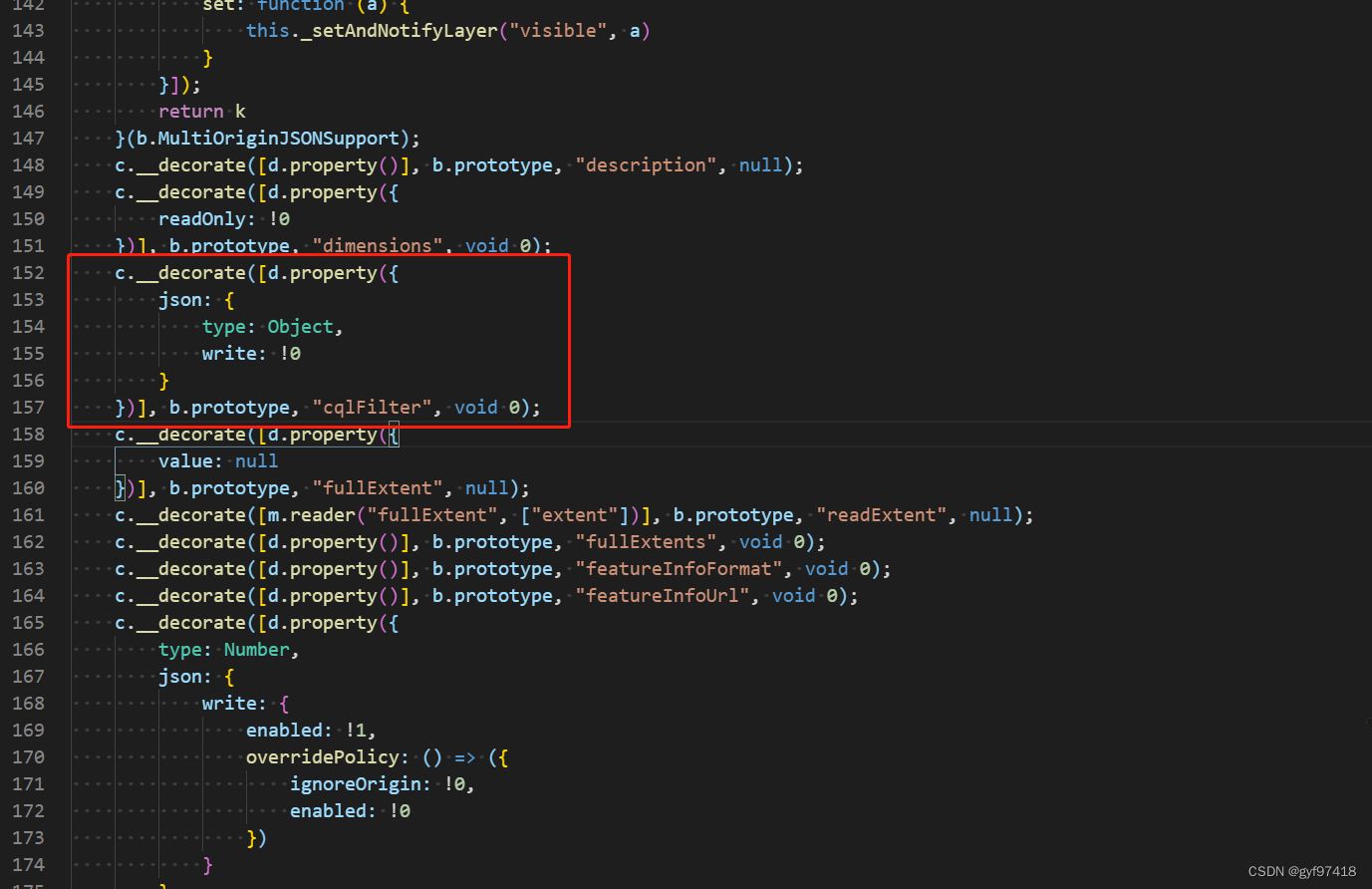Click _setAndNotifyLayer method call

(399, 31)
